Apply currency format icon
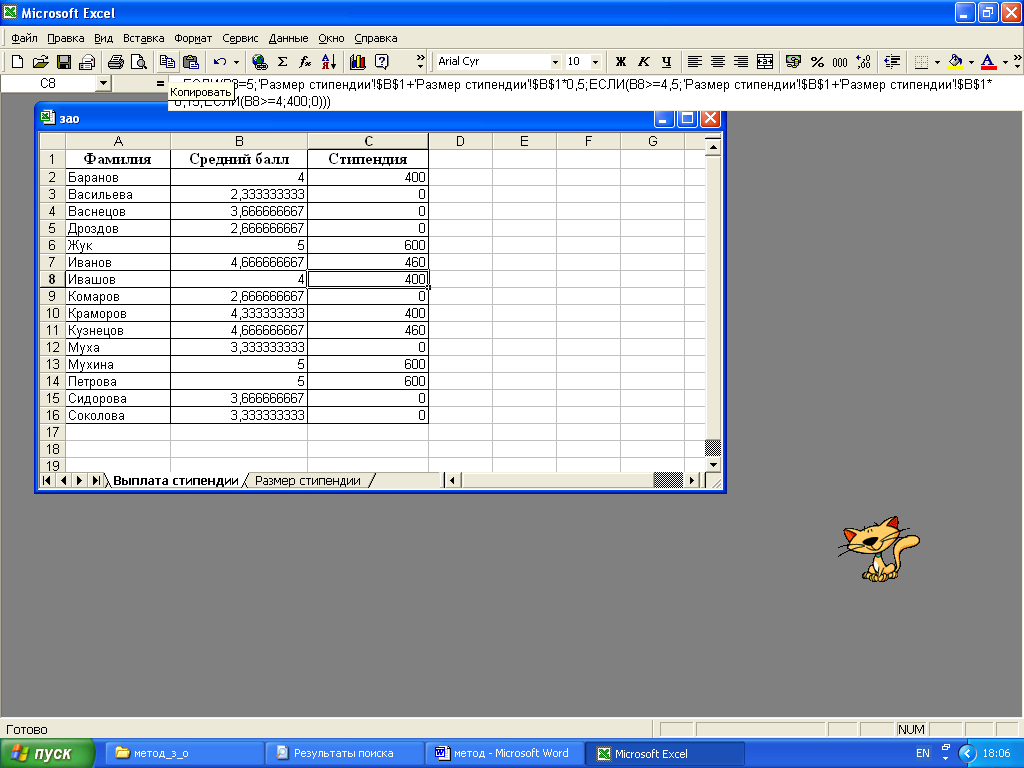Image resolution: width=1024 pixels, height=768 pixels. [793, 61]
